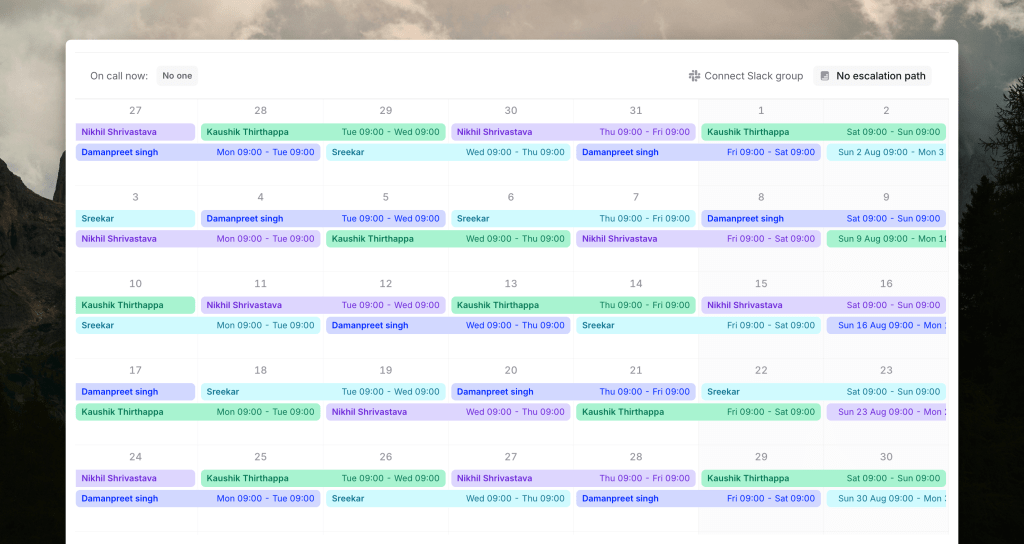Select date number 9 in calendar
Screen dimensions: 1024x544
coord(886,197)
